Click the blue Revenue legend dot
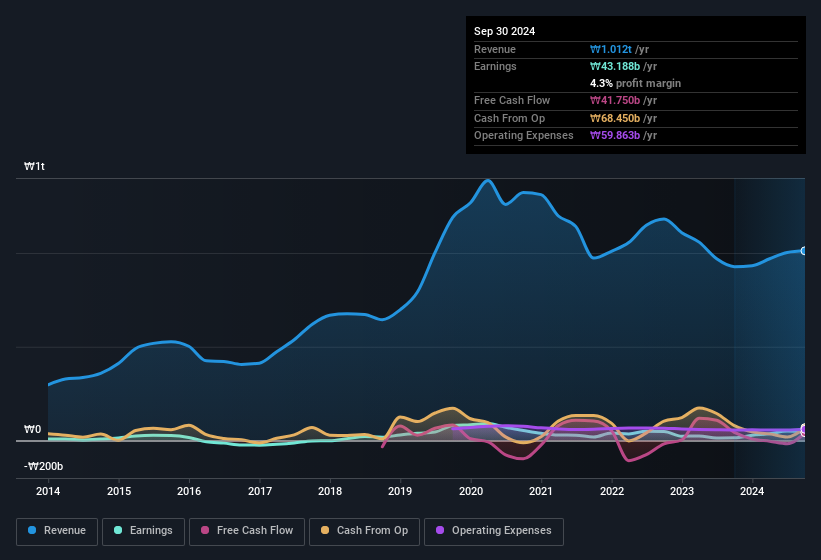Image resolution: width=821 pixels, height=560 pixels. pos(32,530)
